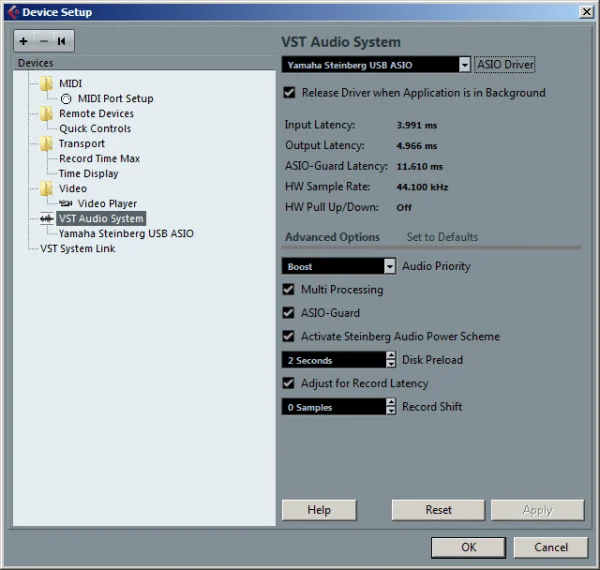Decrease Disk Preload with down arrow
Screen dimensions: 600x570
coord(390,364)
